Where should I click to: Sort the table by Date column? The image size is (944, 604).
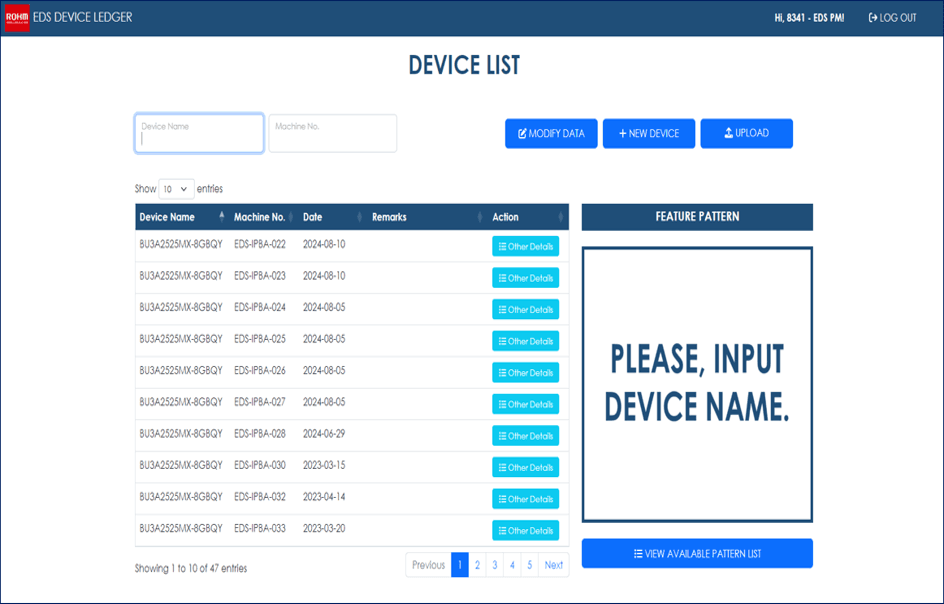pyautogui.click(x=330, y=217)
